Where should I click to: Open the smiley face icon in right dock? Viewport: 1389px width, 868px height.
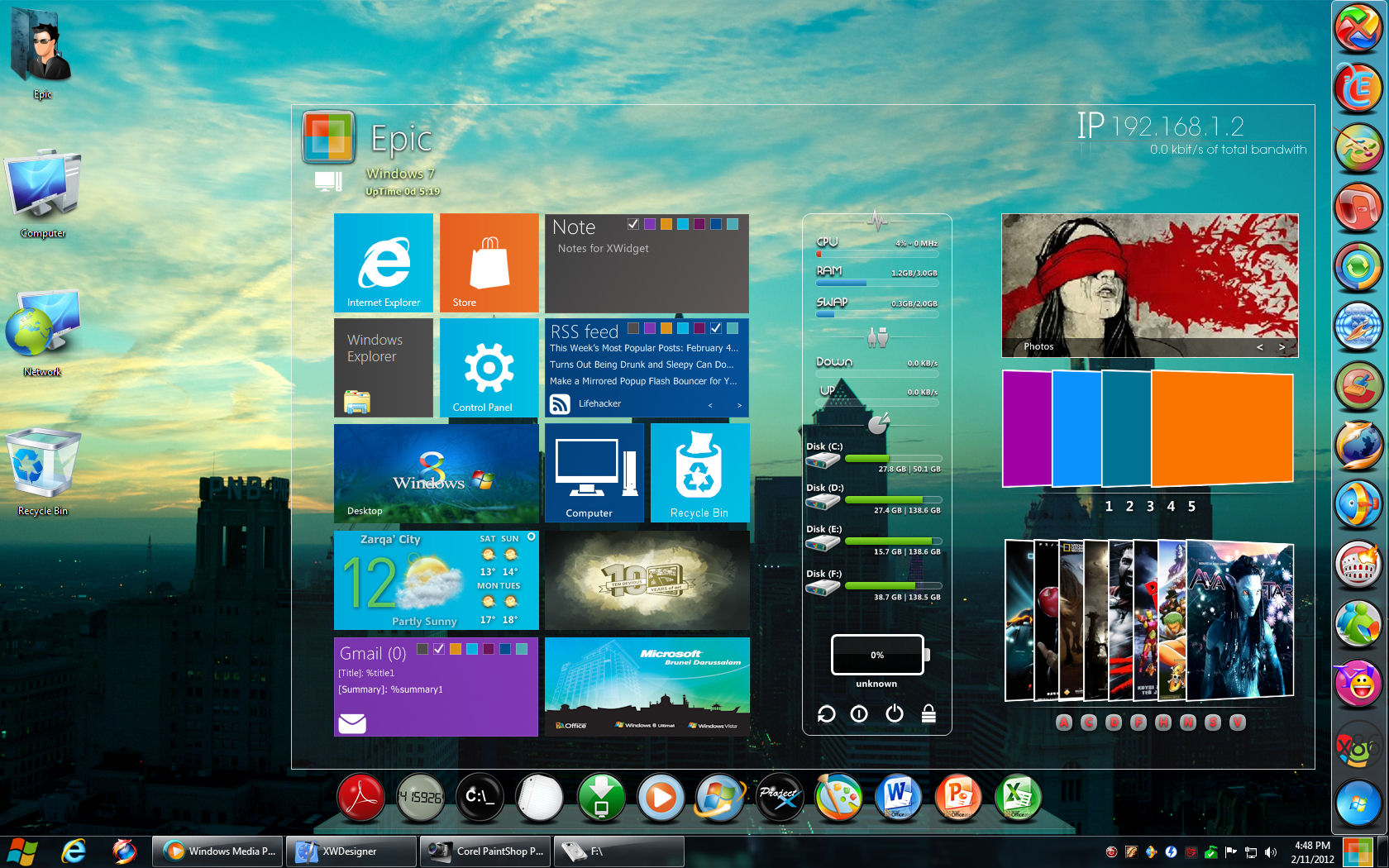1358,683
